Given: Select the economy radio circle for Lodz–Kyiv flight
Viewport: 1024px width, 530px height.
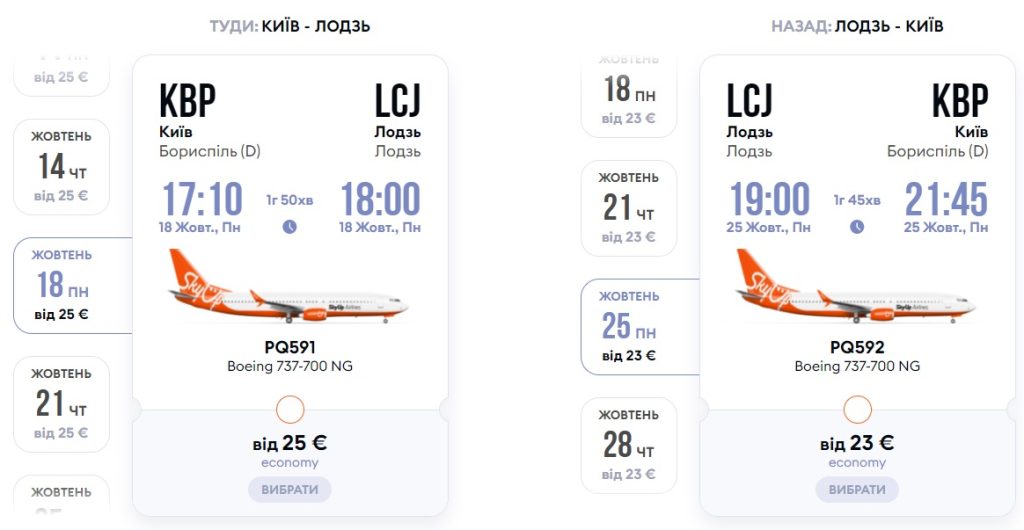Looking at the screenshot, I should [x=857, y=409].
